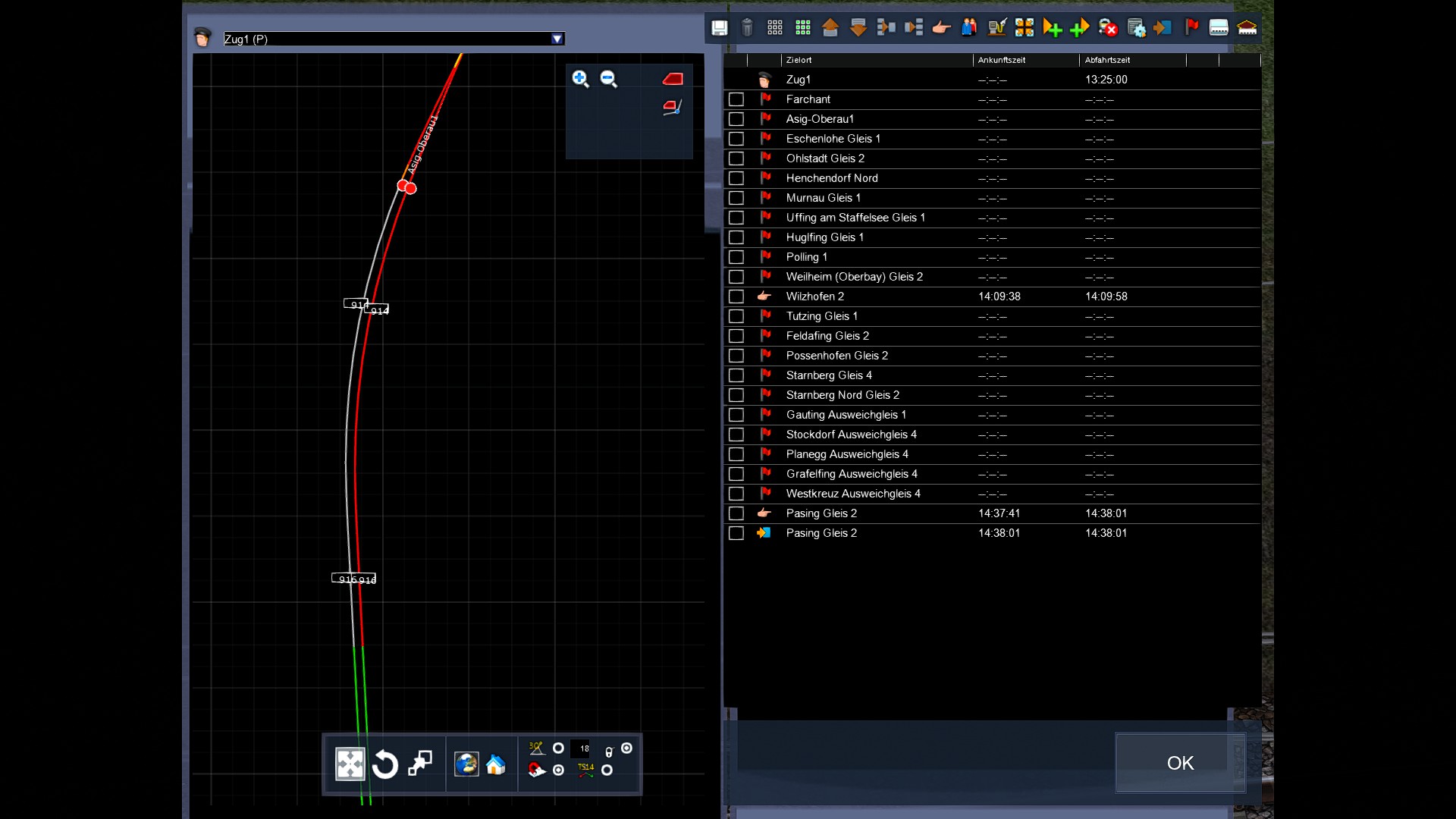Tick the checkbox beside Farchant
This screenshot has width=1456, height=819.
coord(736,99)
